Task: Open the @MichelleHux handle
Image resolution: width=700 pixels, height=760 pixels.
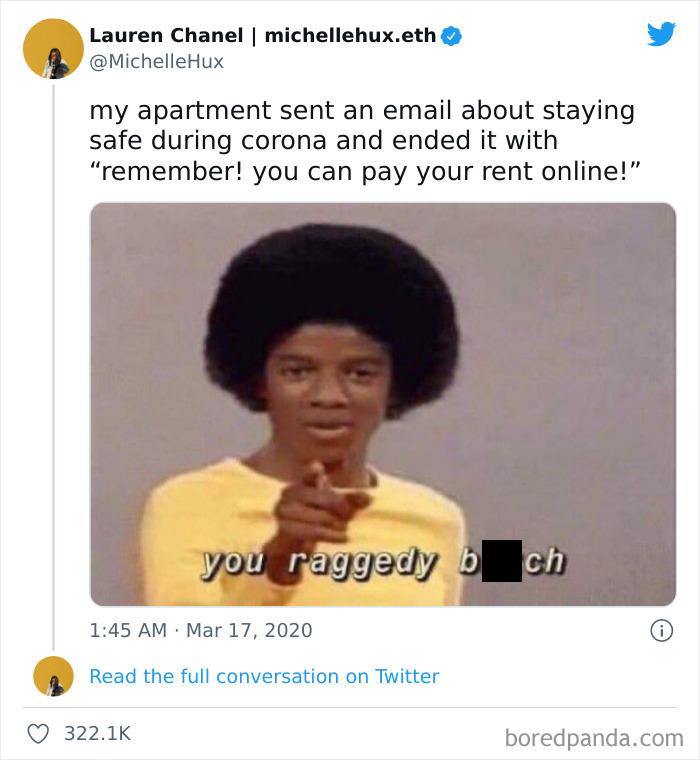Action: pyautogui.click(x=157, y=62)
